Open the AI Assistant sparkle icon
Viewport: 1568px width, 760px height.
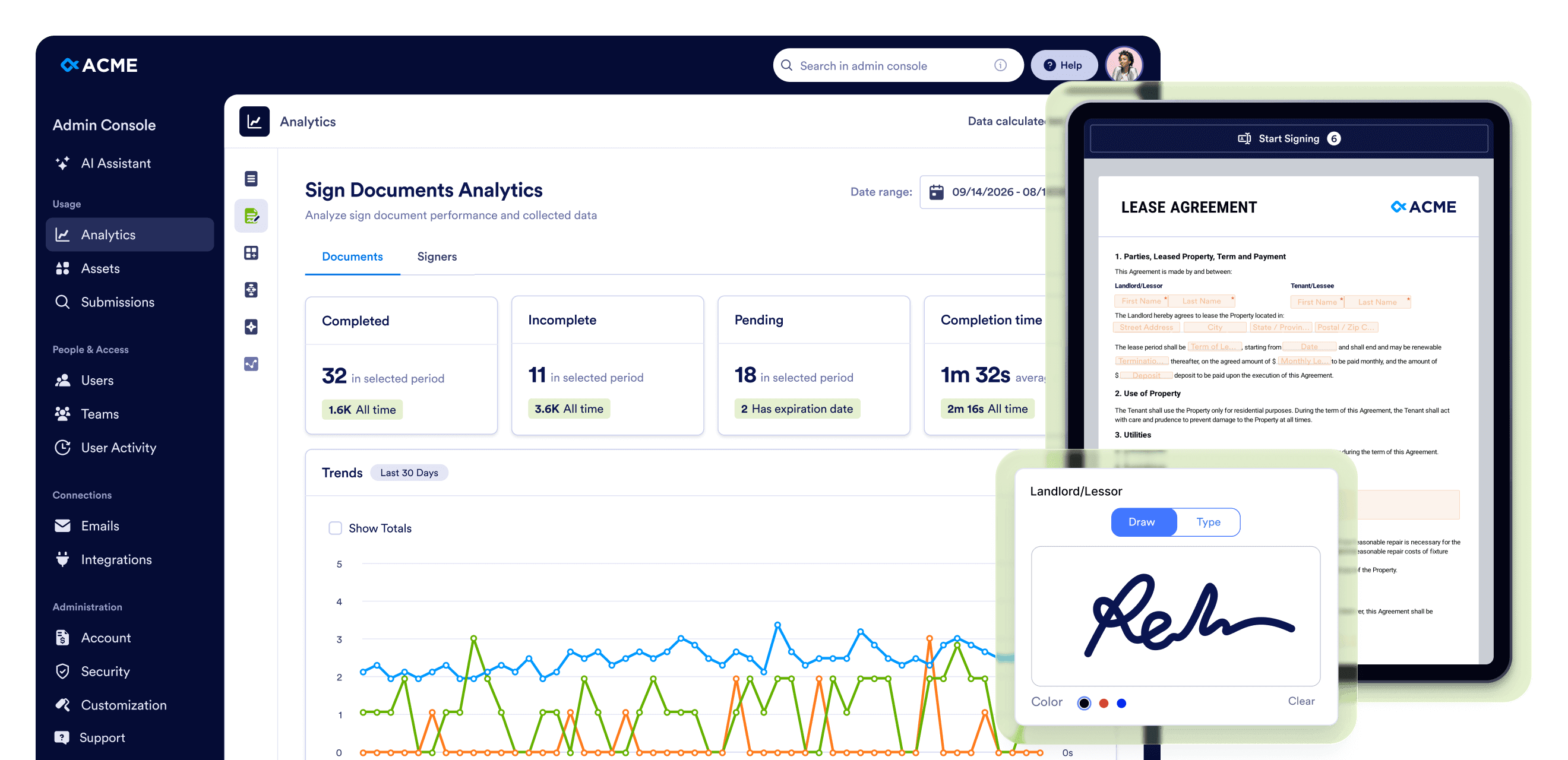62,163
